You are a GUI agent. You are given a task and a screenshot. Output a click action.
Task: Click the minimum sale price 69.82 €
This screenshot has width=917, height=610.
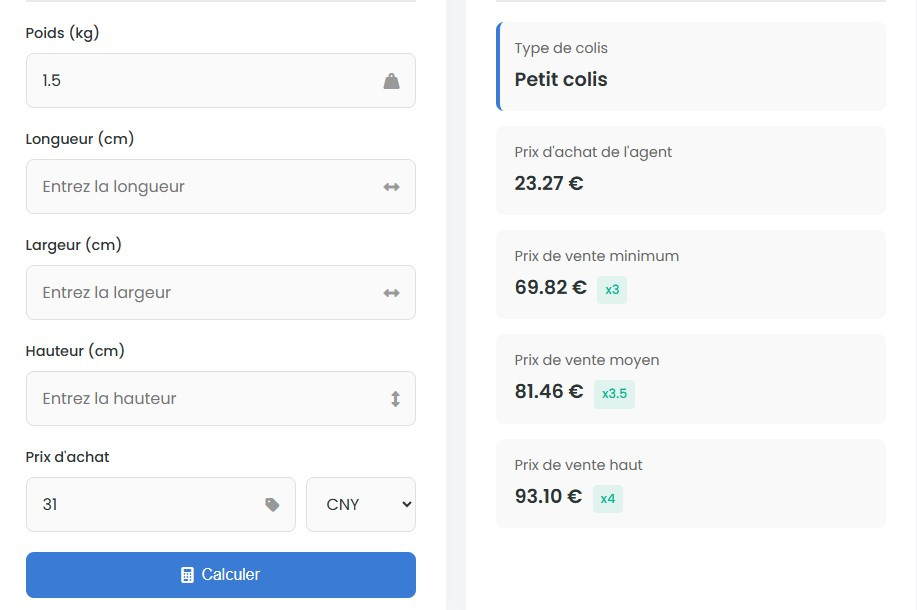(550, 288)
